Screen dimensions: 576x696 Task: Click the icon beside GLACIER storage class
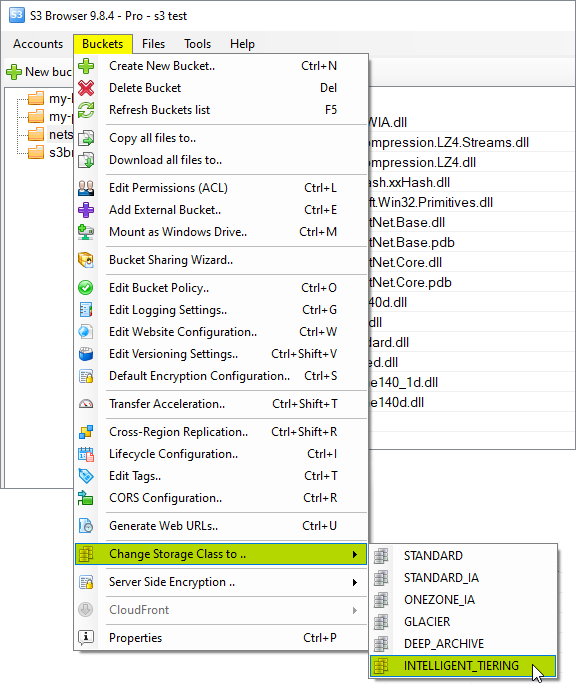pos(381,622)
